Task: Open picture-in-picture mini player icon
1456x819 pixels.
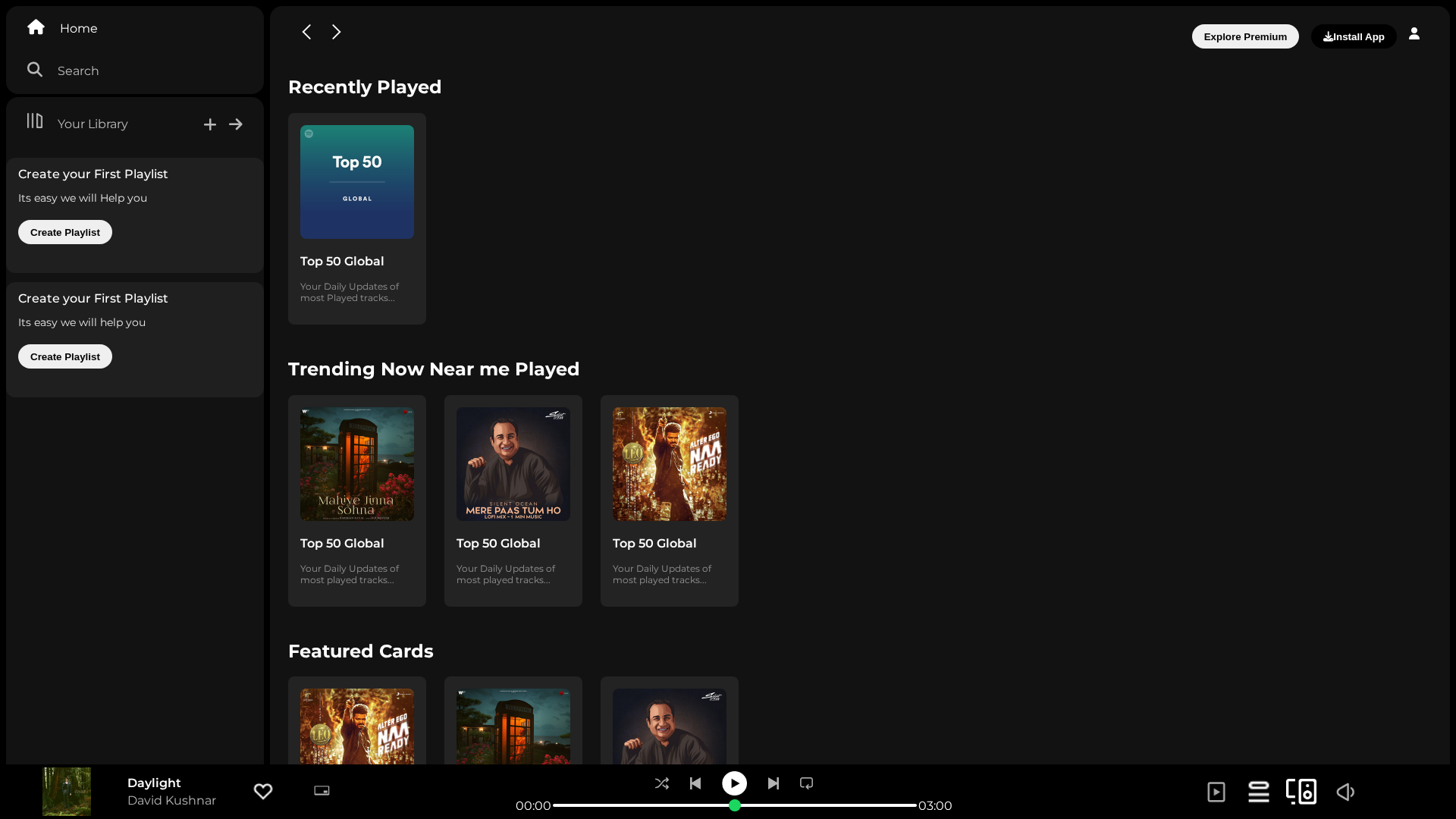Action: click(x=322, y=790)
